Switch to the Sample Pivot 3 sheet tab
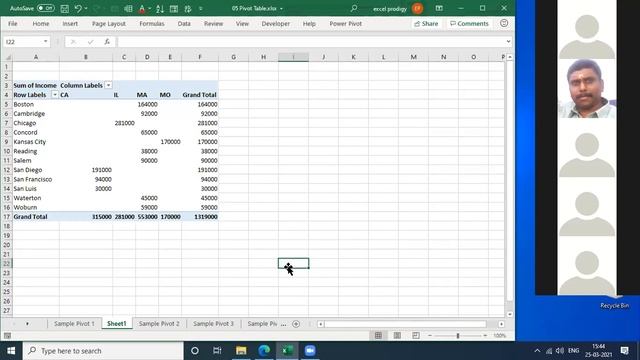Image resolution: width=640 pixels, height=360 pixels. pos(213,324)
